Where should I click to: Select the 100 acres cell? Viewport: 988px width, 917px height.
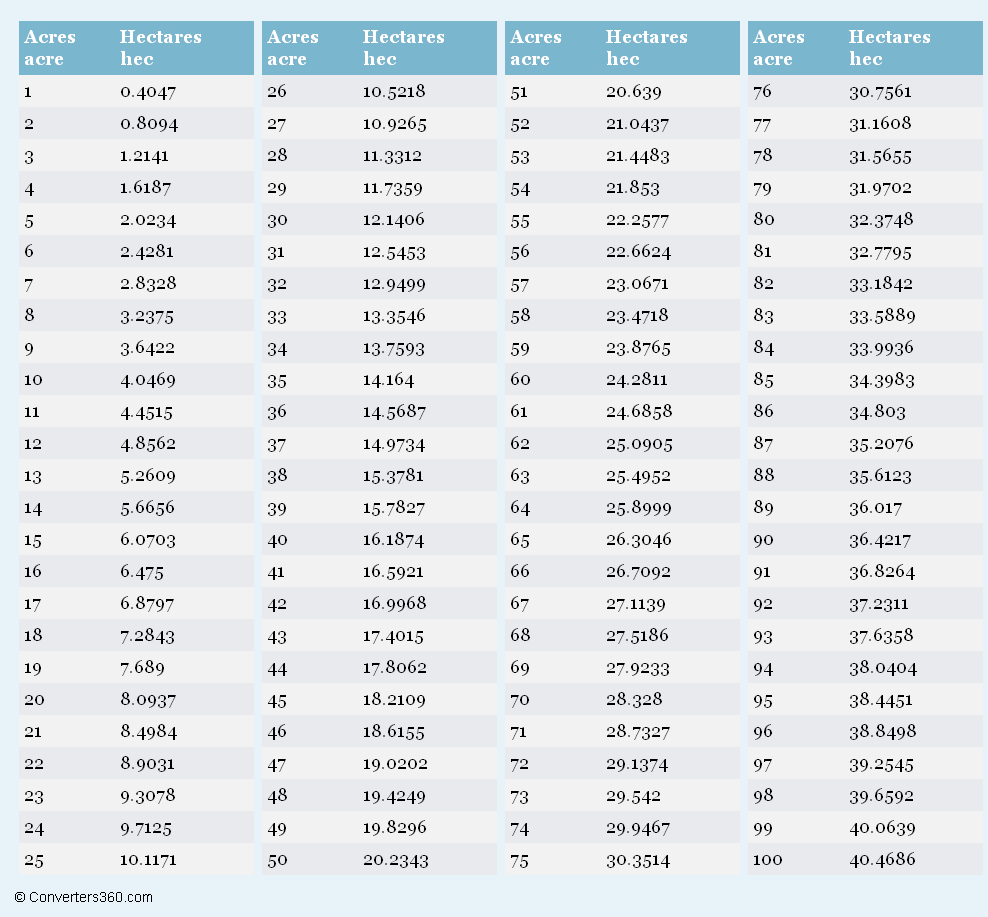point(767,860)
